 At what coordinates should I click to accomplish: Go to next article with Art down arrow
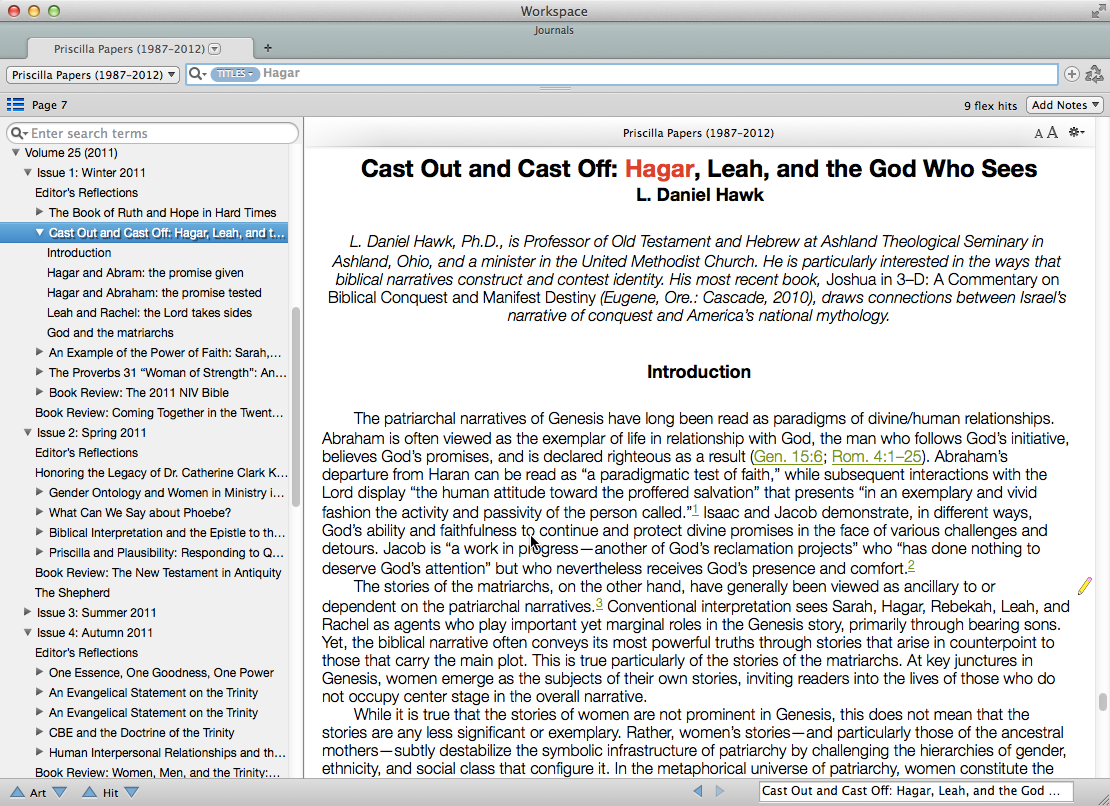[59, 793]
